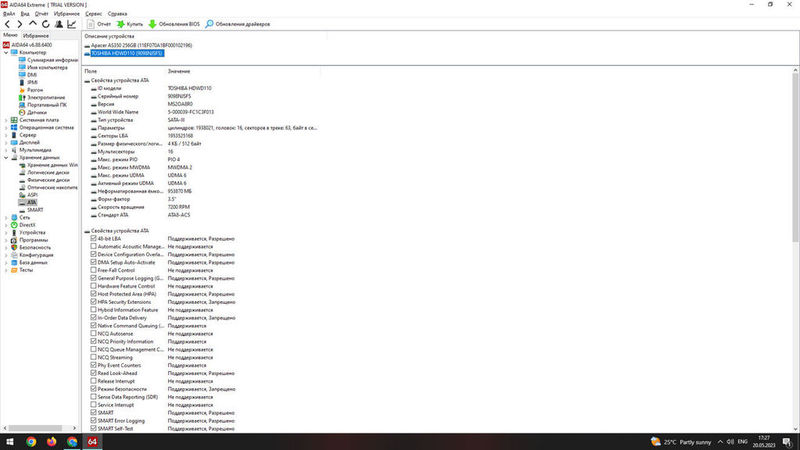Image resolution: width=800 pixels, height=450 pixels.
Task: Go up one level with the up arrow
Action: [33, 24]
